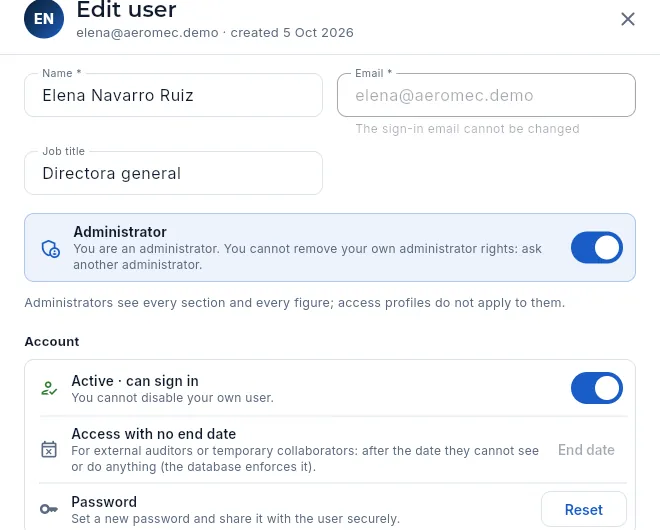The width and height of the screenshot is (660, 530).
Task: Click 'Administrators see every section' note
Action: (x=295, y=303)
